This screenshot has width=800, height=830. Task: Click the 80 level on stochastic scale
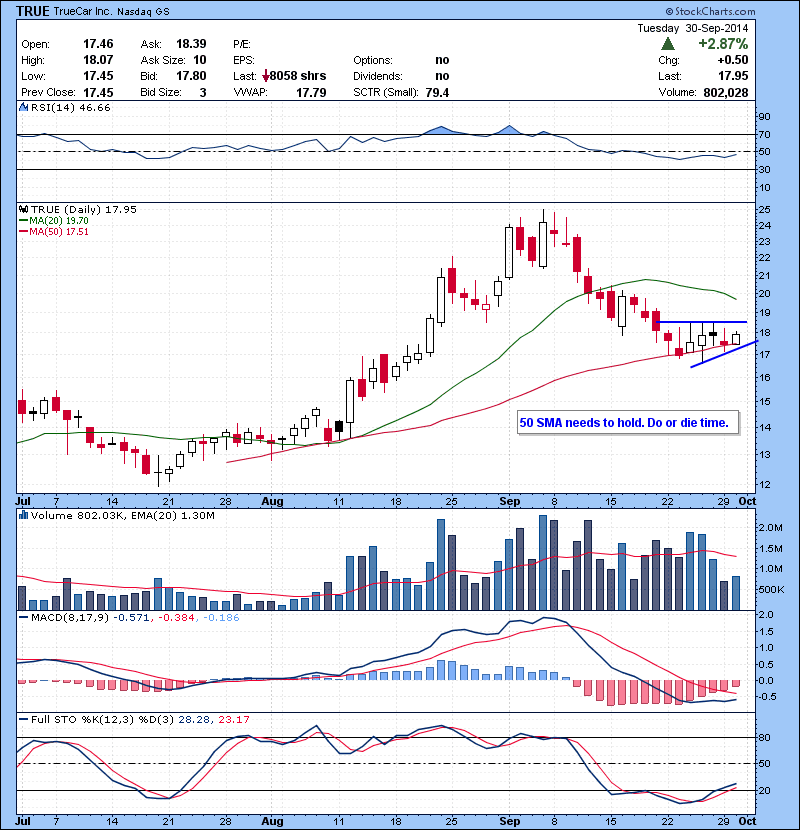pyautogui.click(x=764, y=737)
